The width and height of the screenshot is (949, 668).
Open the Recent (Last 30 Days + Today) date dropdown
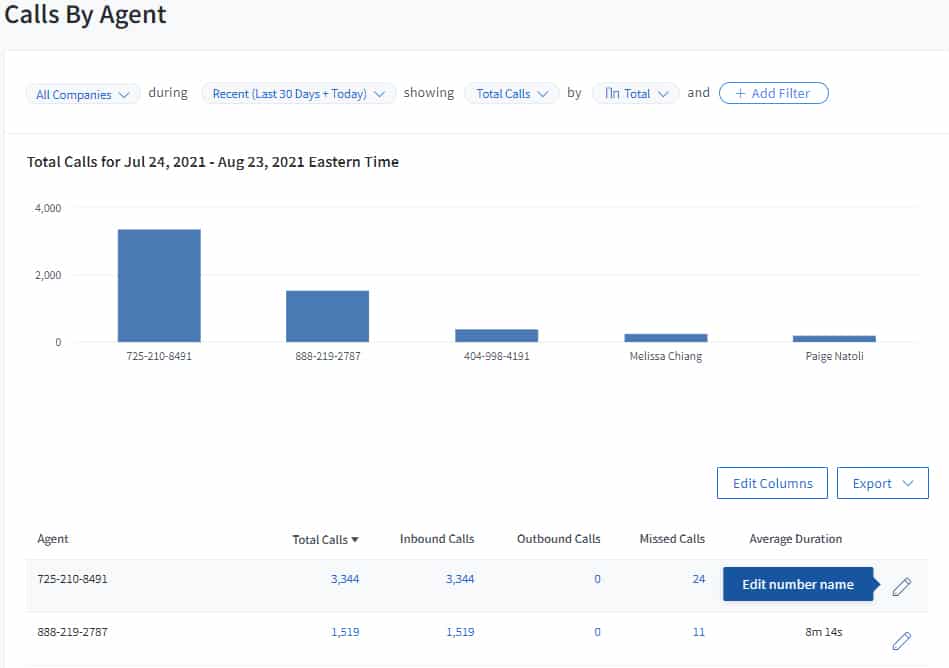(x=298, y=94)
